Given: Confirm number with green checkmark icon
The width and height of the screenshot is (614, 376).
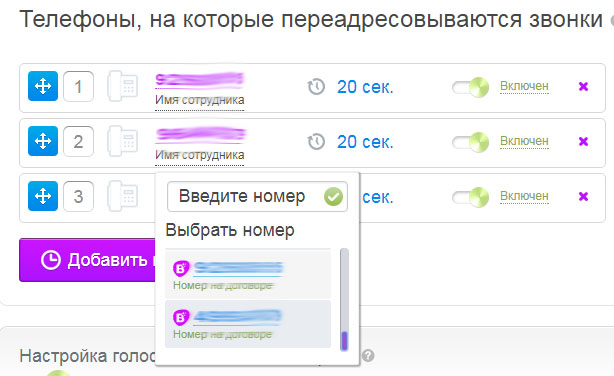Looking at the screenshot, I should tap(333, 197).
